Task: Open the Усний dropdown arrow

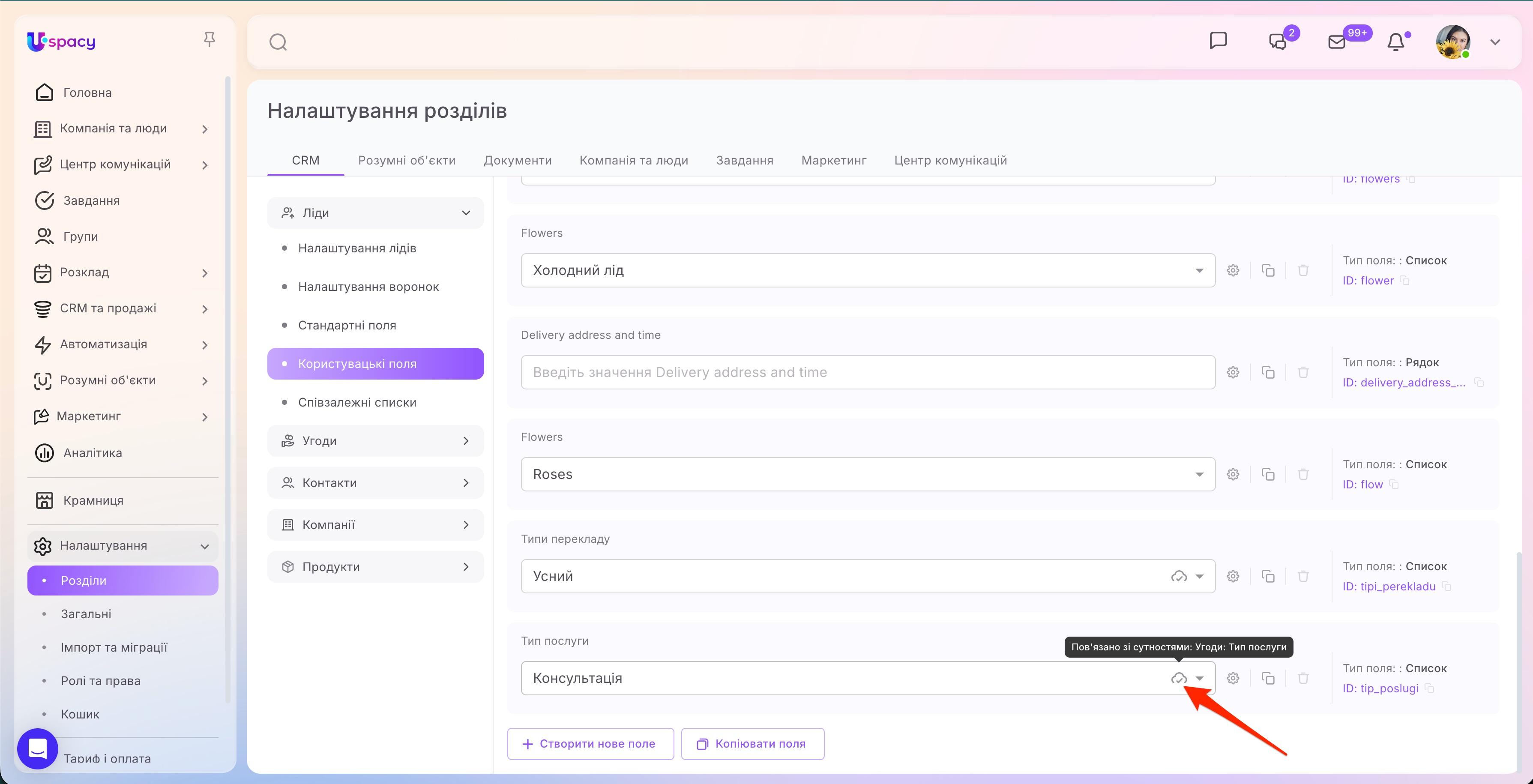Action: coord(1200,576)
